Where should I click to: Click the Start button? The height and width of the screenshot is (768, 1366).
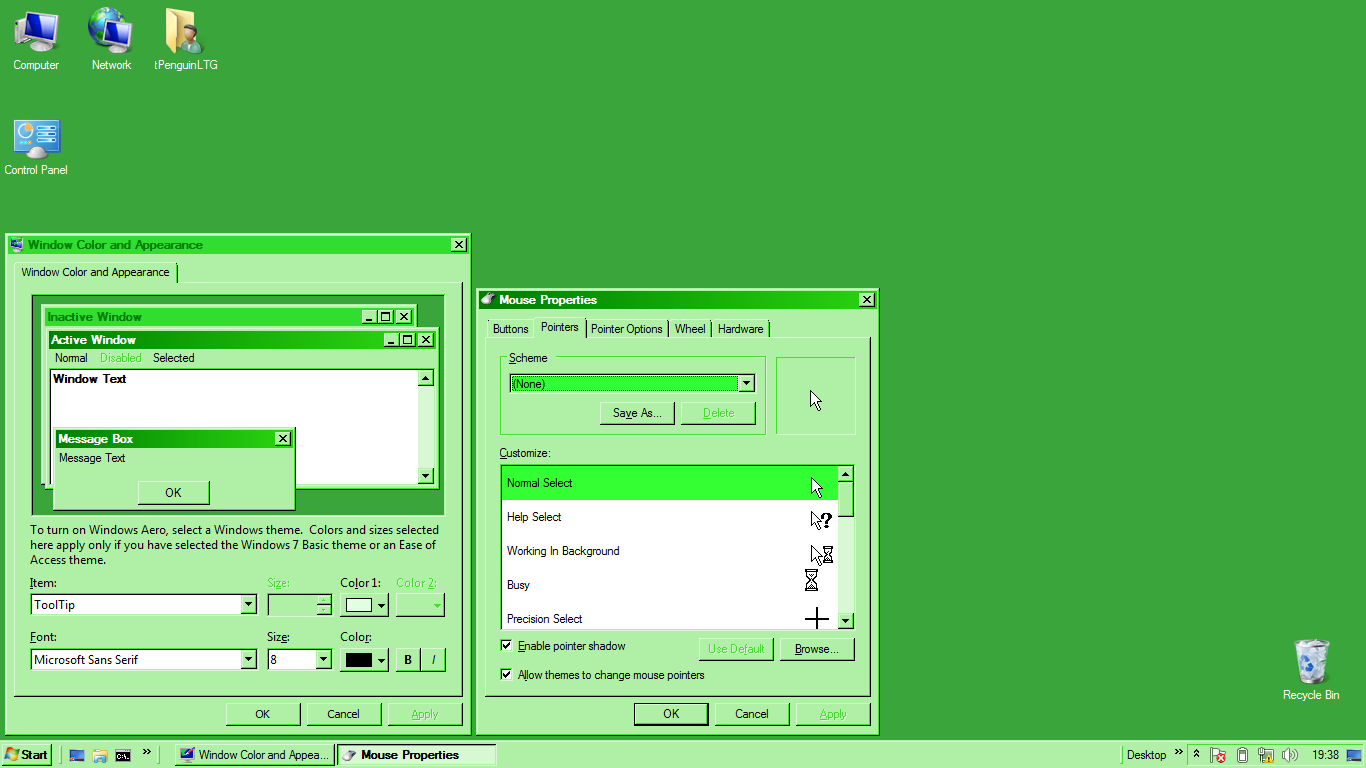[26, 755]
